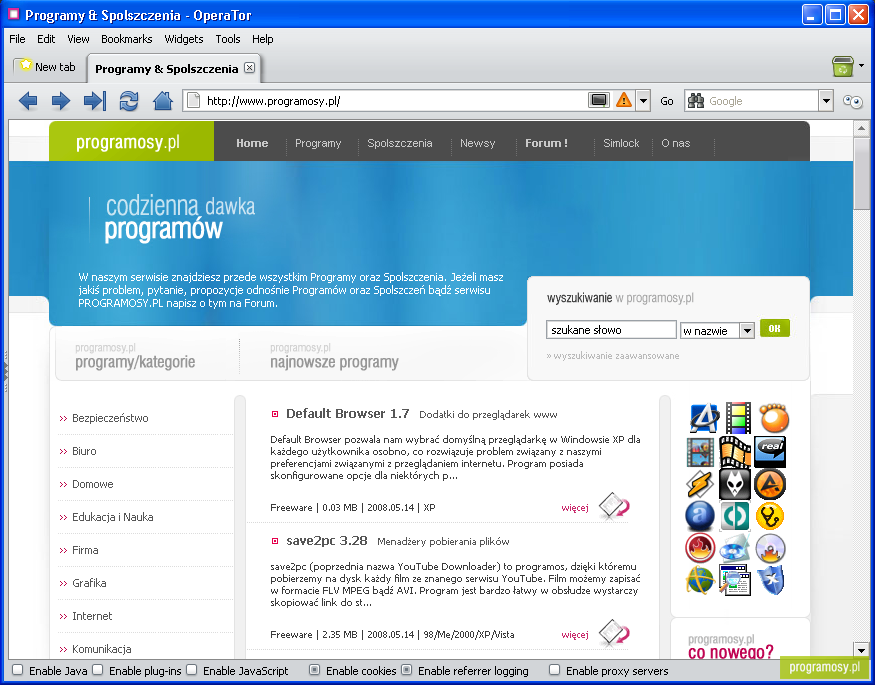Open the Bezpieczeństwo category
The width and height of the screenshot is (875, 685).
coord(110,418)
